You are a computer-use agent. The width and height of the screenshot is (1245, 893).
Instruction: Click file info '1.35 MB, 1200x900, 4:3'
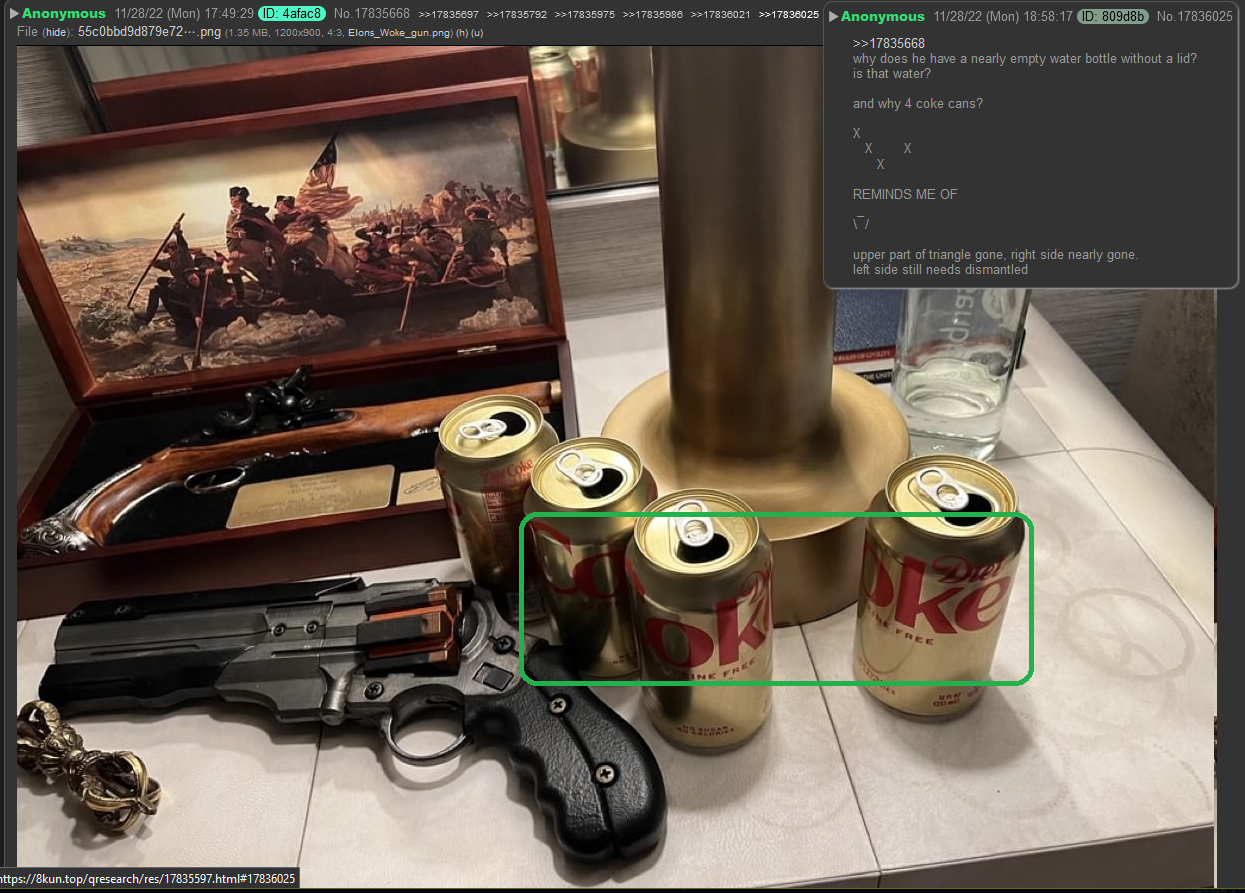pyautogui.click(x=283, y=33)
